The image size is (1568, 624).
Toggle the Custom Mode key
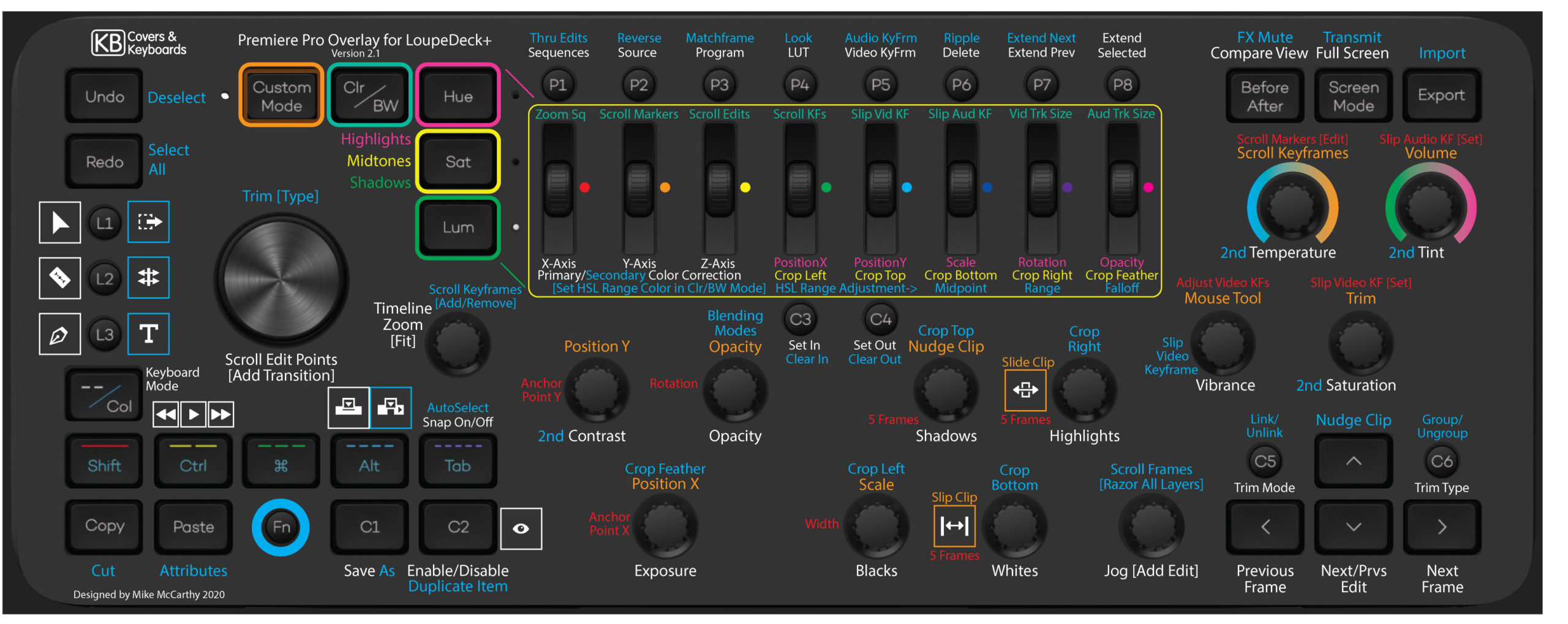click(282, 96)
